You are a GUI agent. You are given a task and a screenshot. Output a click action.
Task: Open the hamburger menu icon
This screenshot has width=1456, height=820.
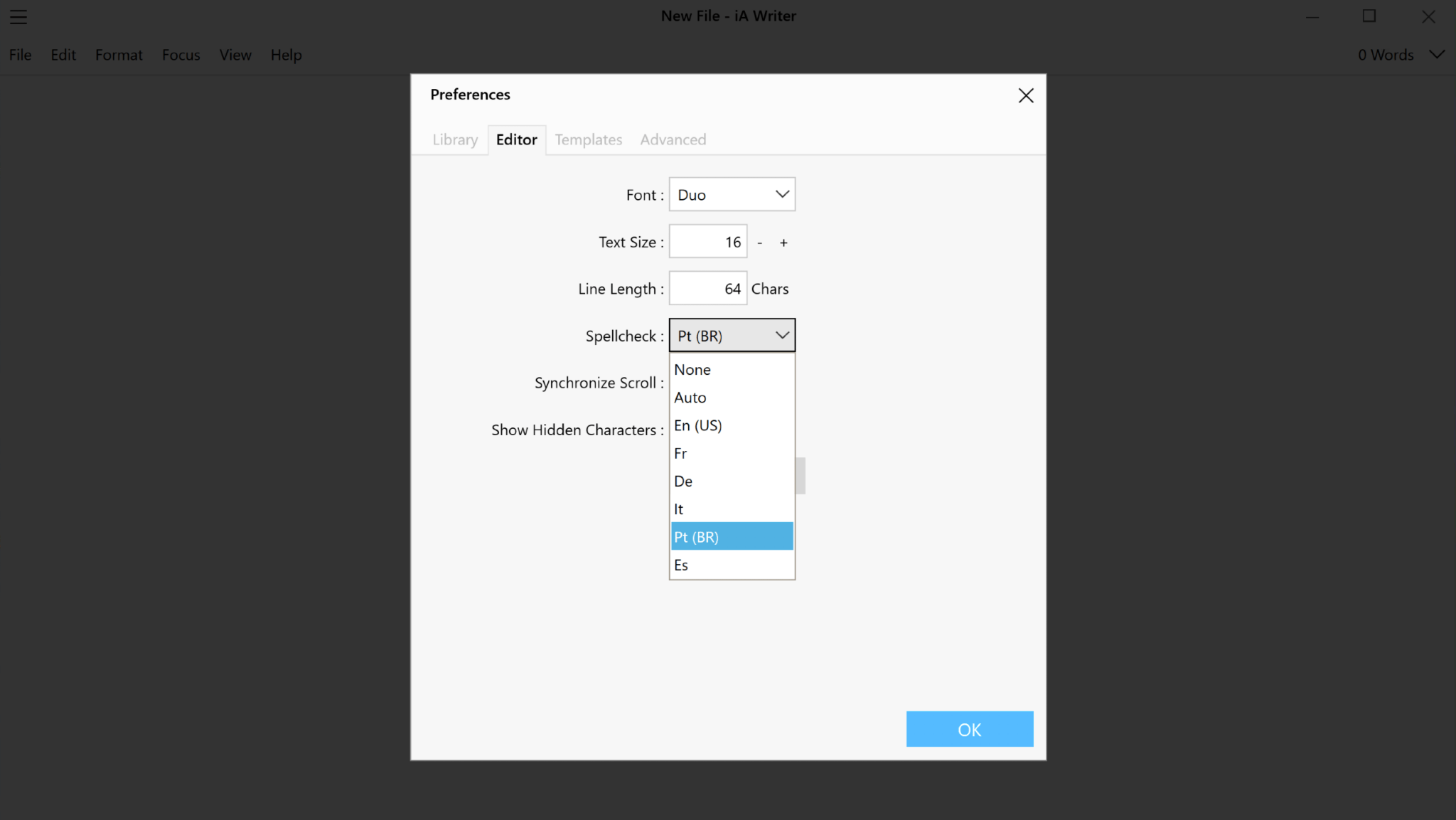click(18, 17)
